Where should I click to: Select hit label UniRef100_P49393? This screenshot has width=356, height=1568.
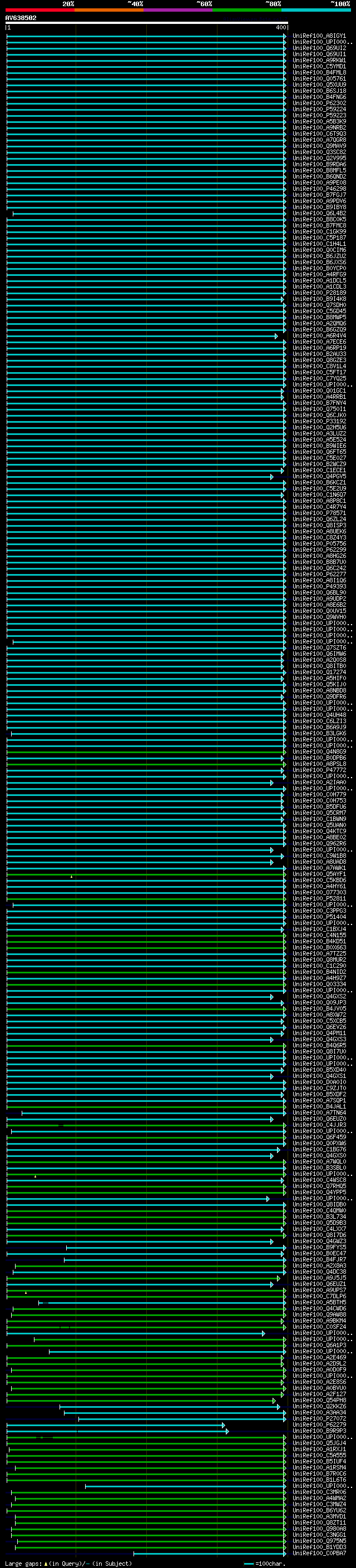pyautogui.click(x=319, y=587)
